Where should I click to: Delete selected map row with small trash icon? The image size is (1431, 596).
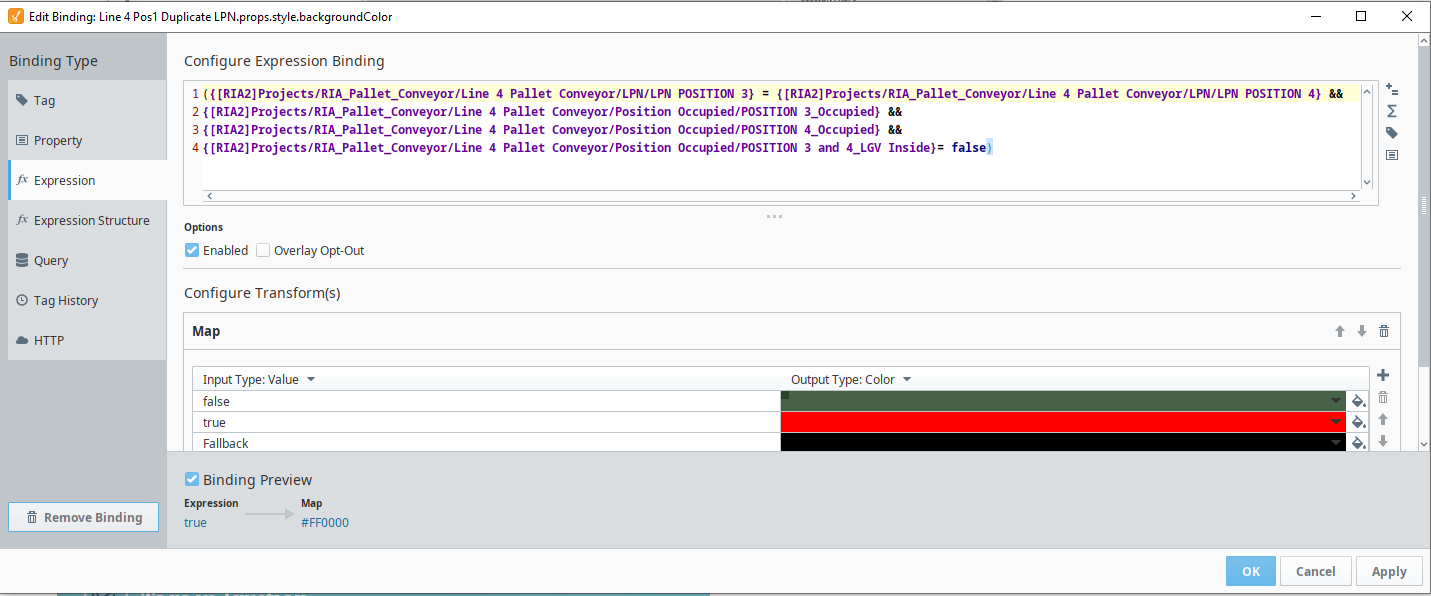(1383, 397)
